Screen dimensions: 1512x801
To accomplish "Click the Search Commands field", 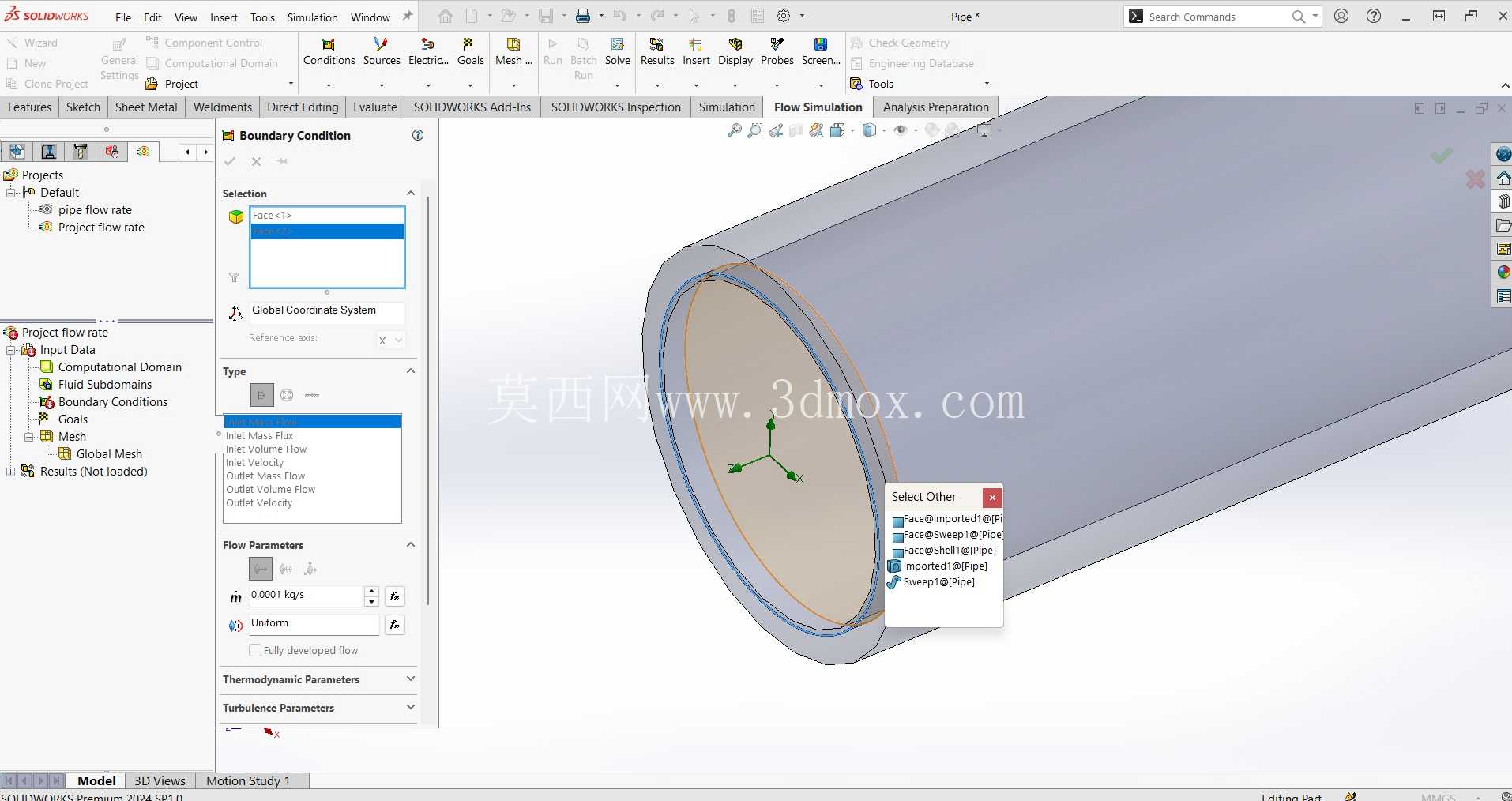I will coord(1215,17).
